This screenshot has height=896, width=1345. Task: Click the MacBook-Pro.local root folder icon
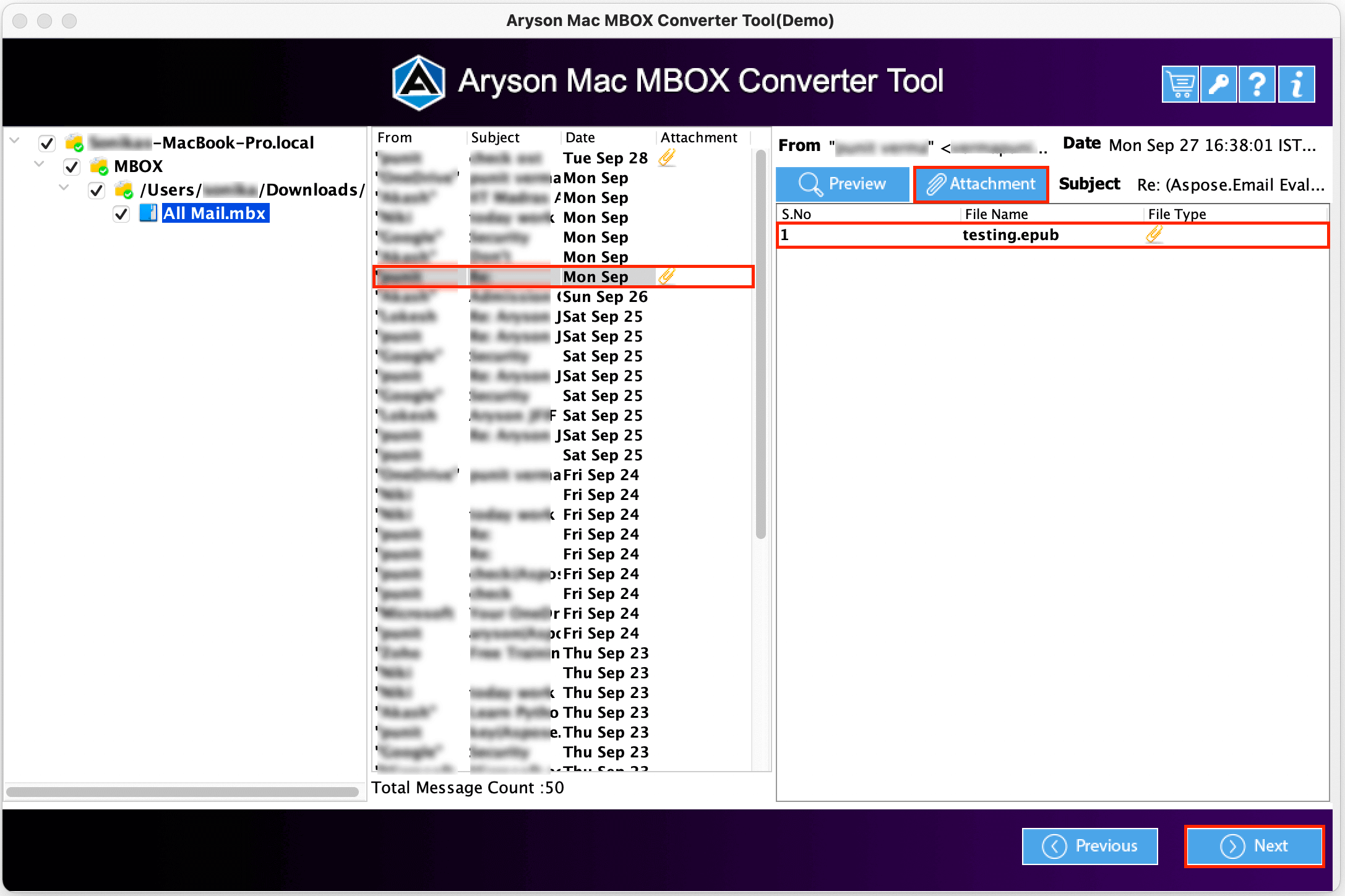tap(74, 143)
